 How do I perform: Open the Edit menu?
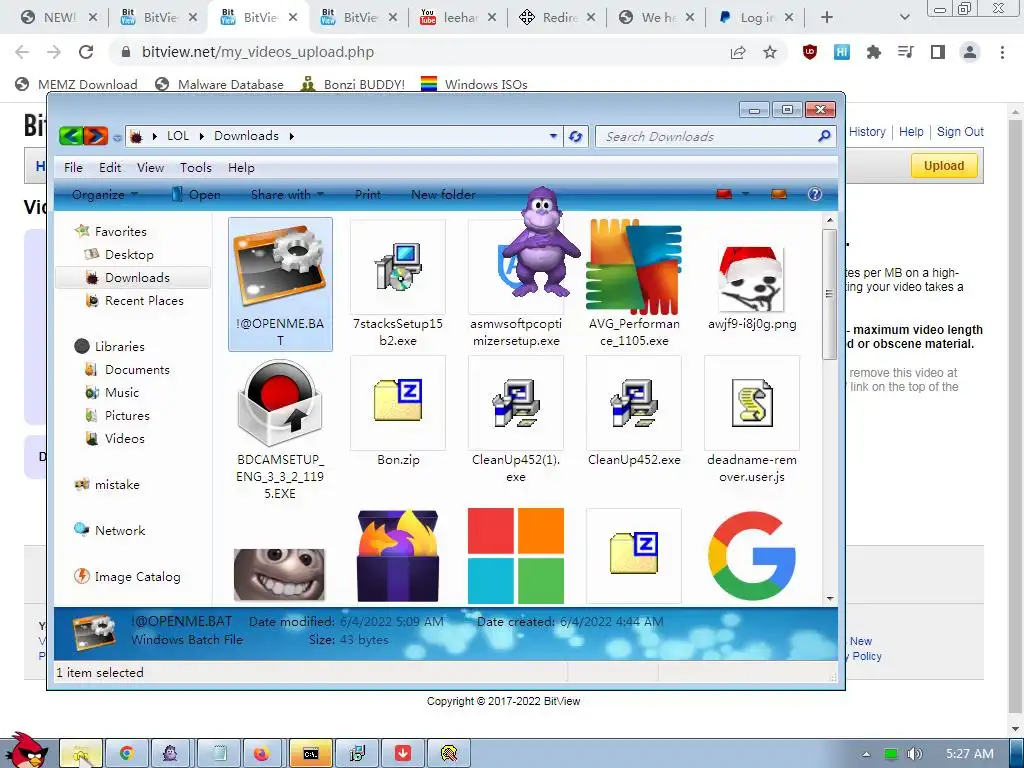[110, 167]
